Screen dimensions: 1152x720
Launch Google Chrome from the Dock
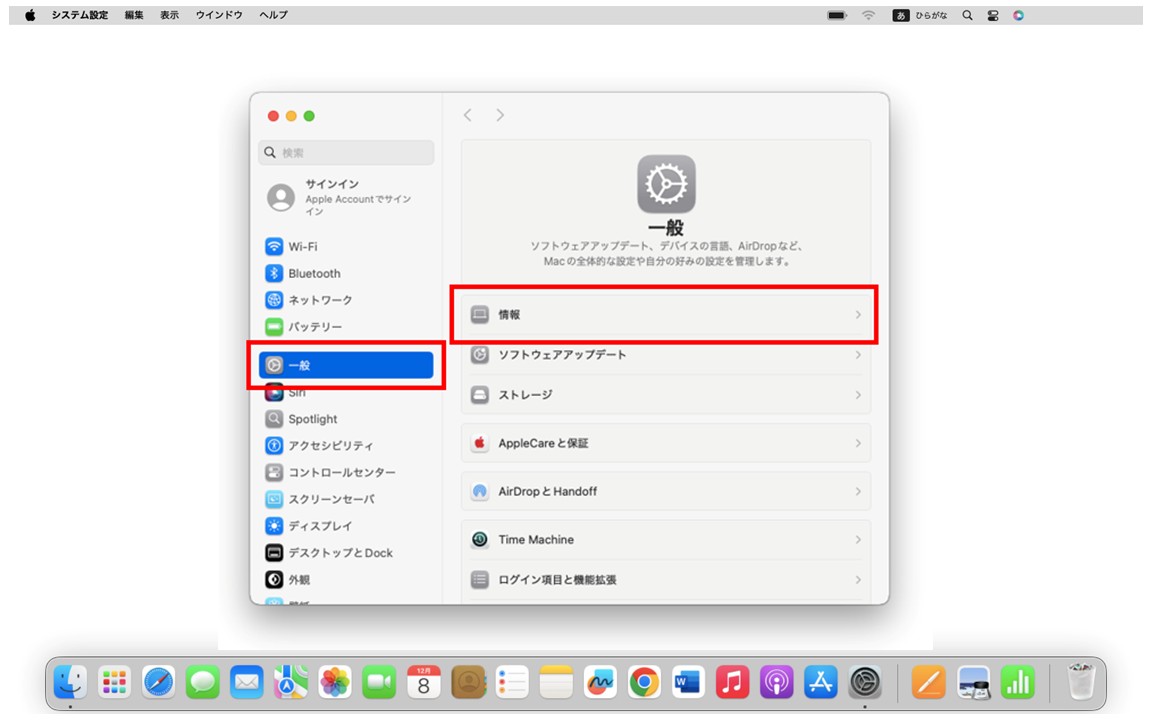coord(643,683)
